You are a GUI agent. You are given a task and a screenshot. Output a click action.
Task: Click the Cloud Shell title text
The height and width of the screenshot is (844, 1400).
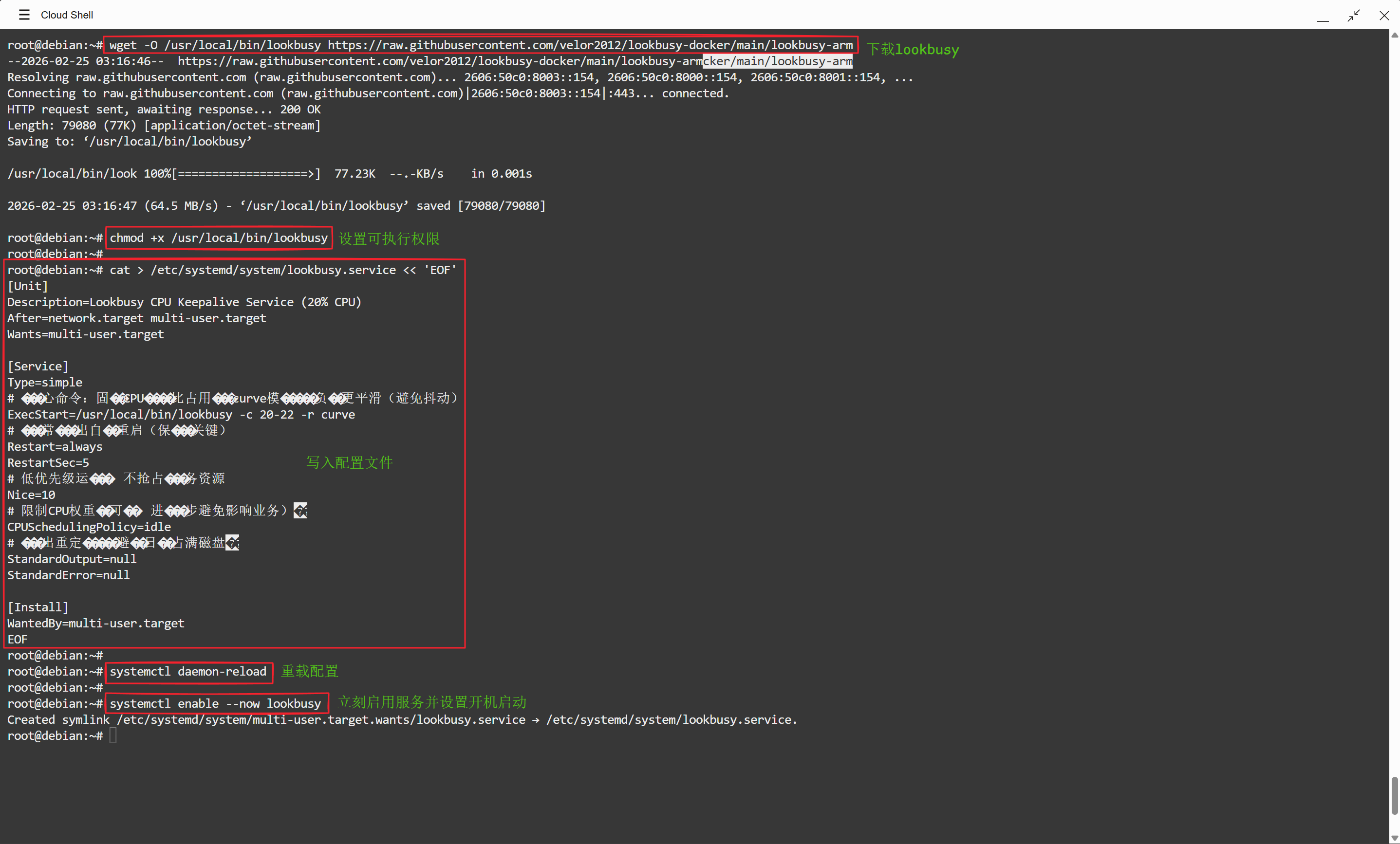point(67,15)
